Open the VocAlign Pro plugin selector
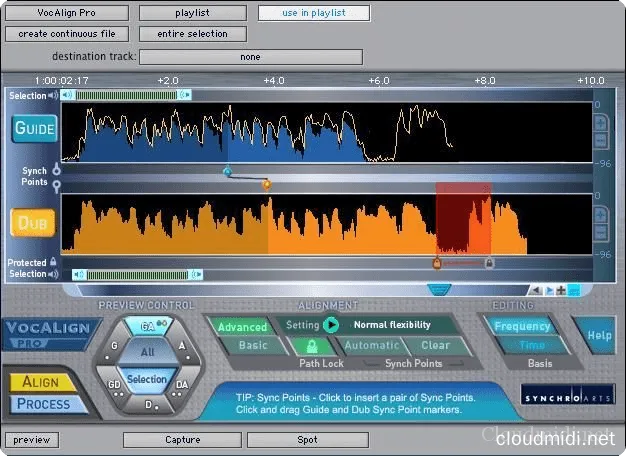626x456 pixels. click(66, 13)
